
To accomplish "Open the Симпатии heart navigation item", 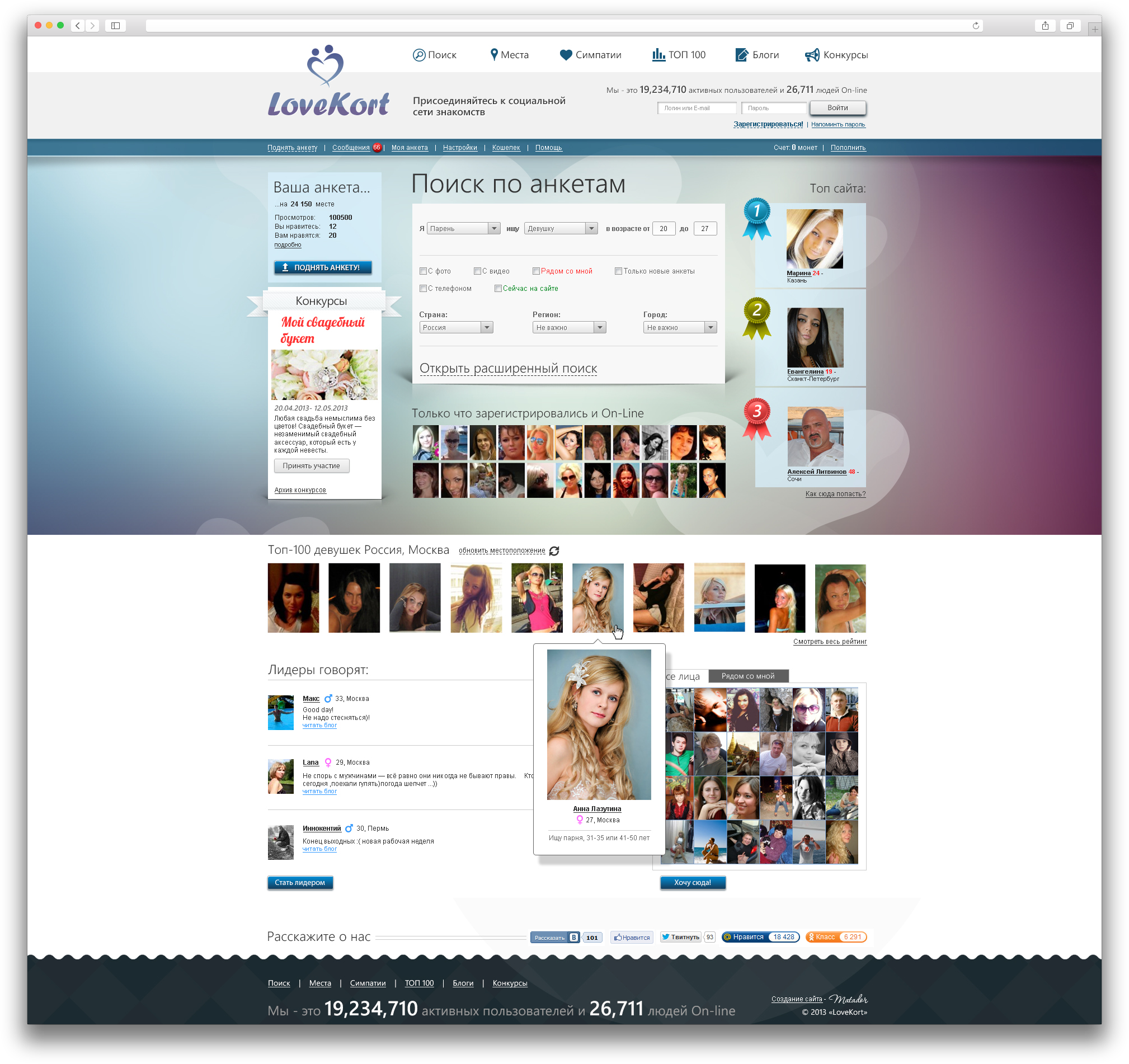I will [591, 55].
